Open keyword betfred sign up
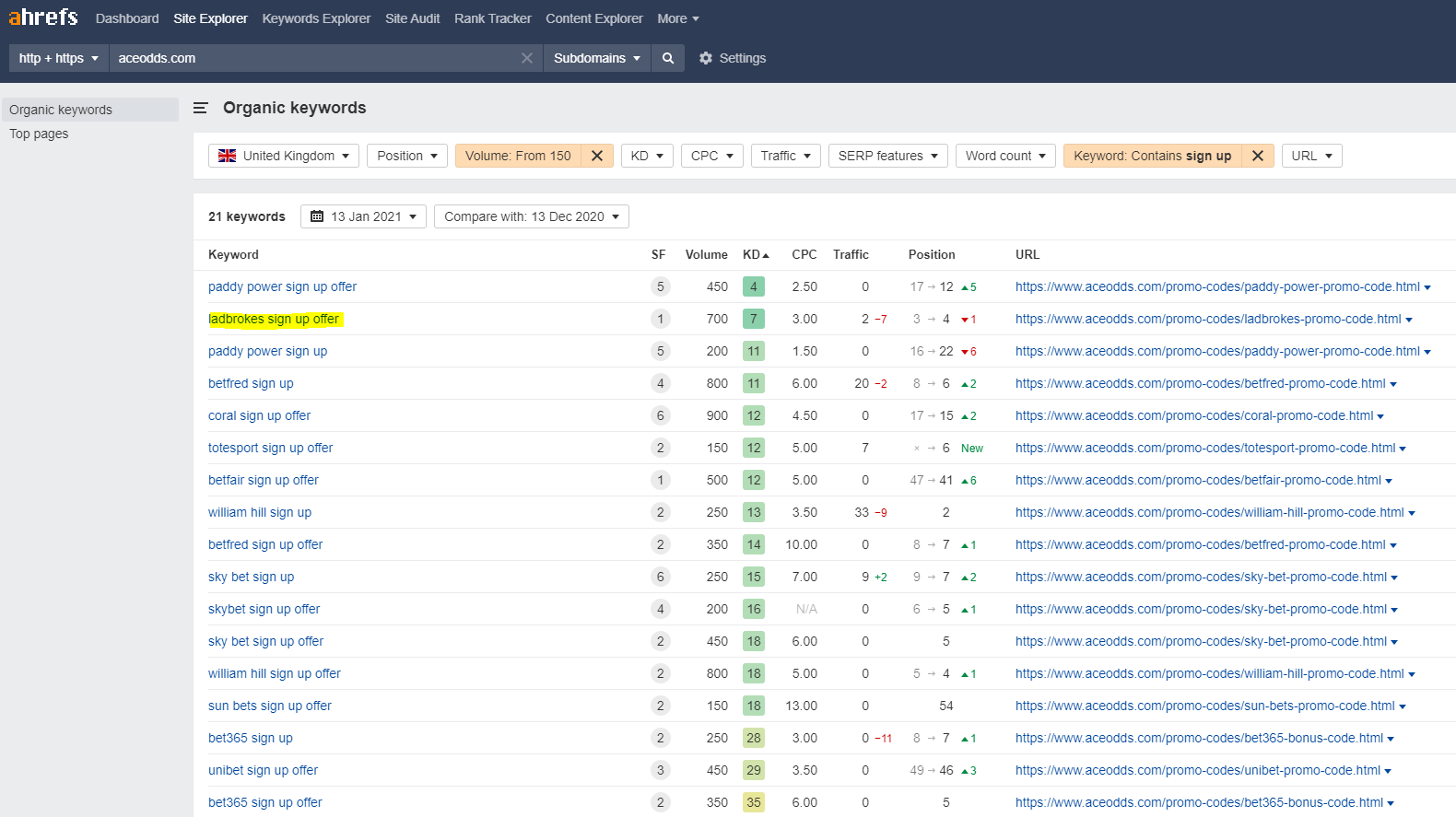Screen dimensions: 1456x817 [x=251, y=383]
